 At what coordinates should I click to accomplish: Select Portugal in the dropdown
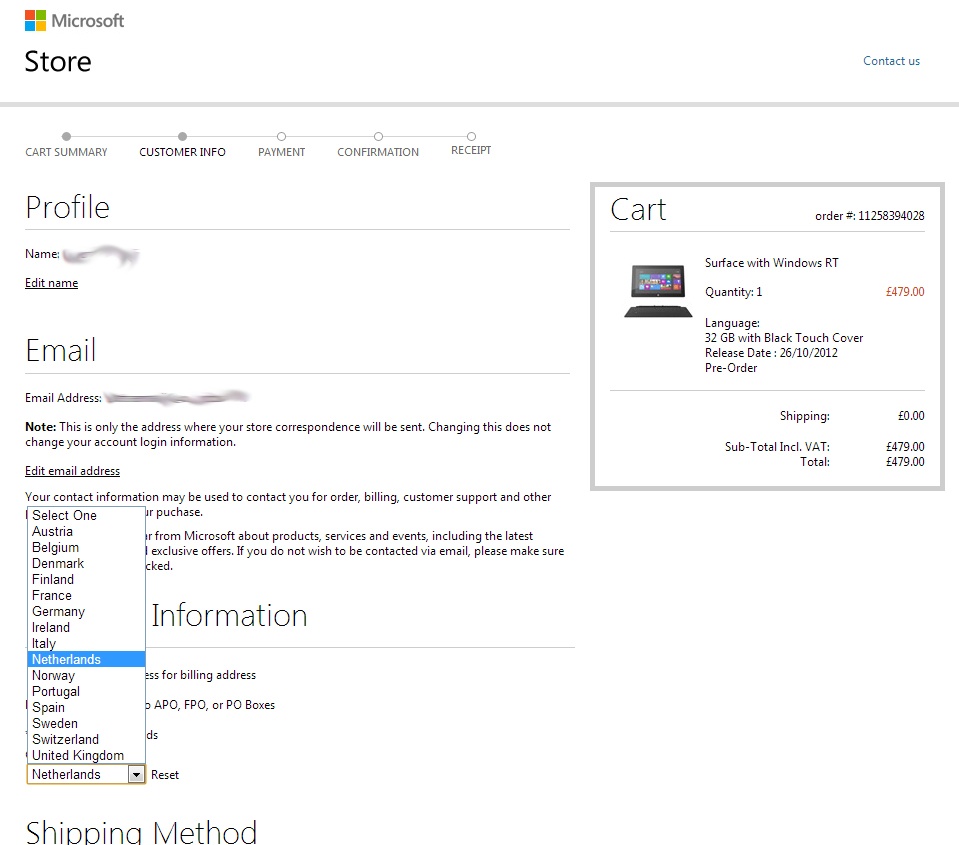tap(86, 692)
